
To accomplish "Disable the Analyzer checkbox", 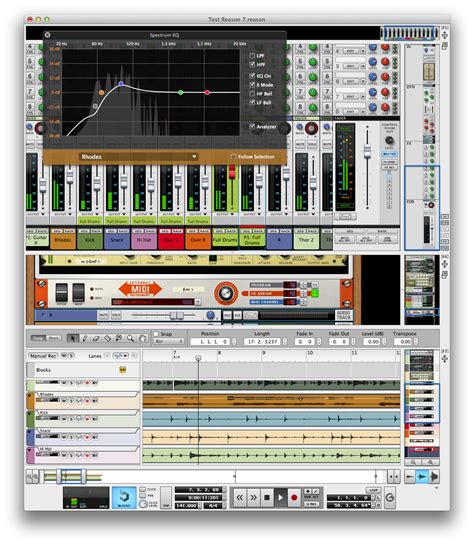I will click(x=252, y=126).
